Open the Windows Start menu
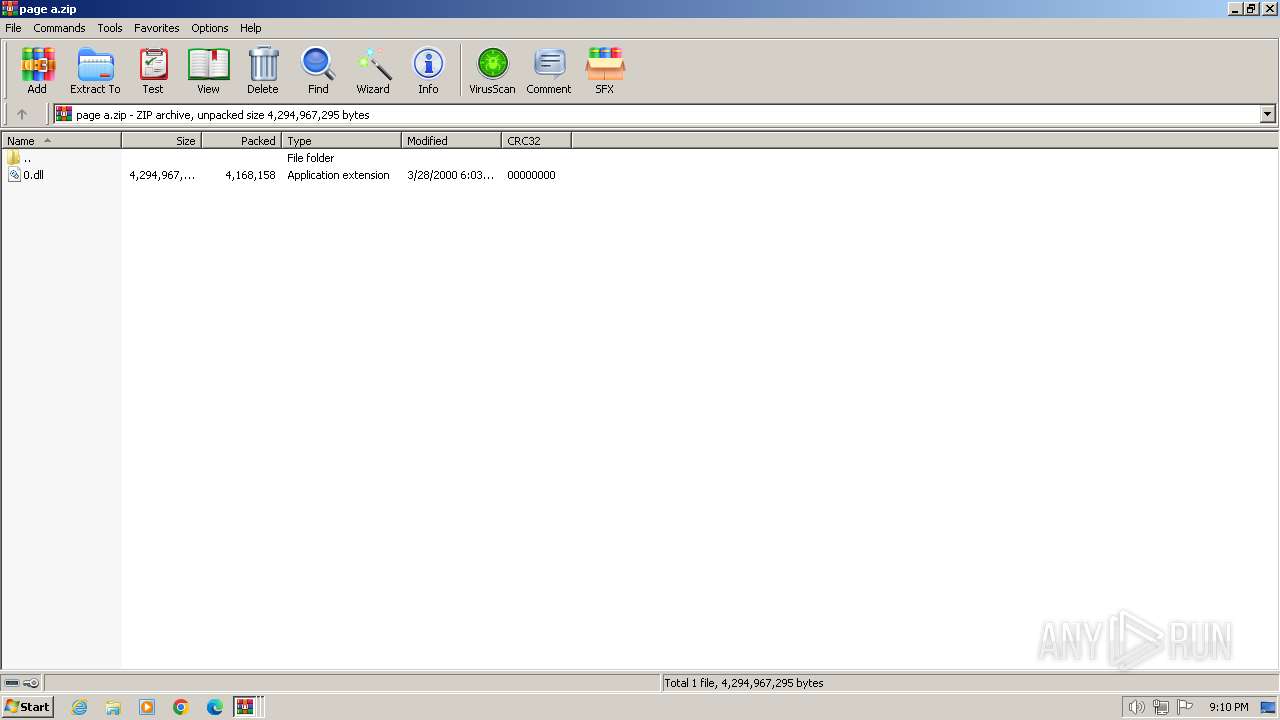 27,706
